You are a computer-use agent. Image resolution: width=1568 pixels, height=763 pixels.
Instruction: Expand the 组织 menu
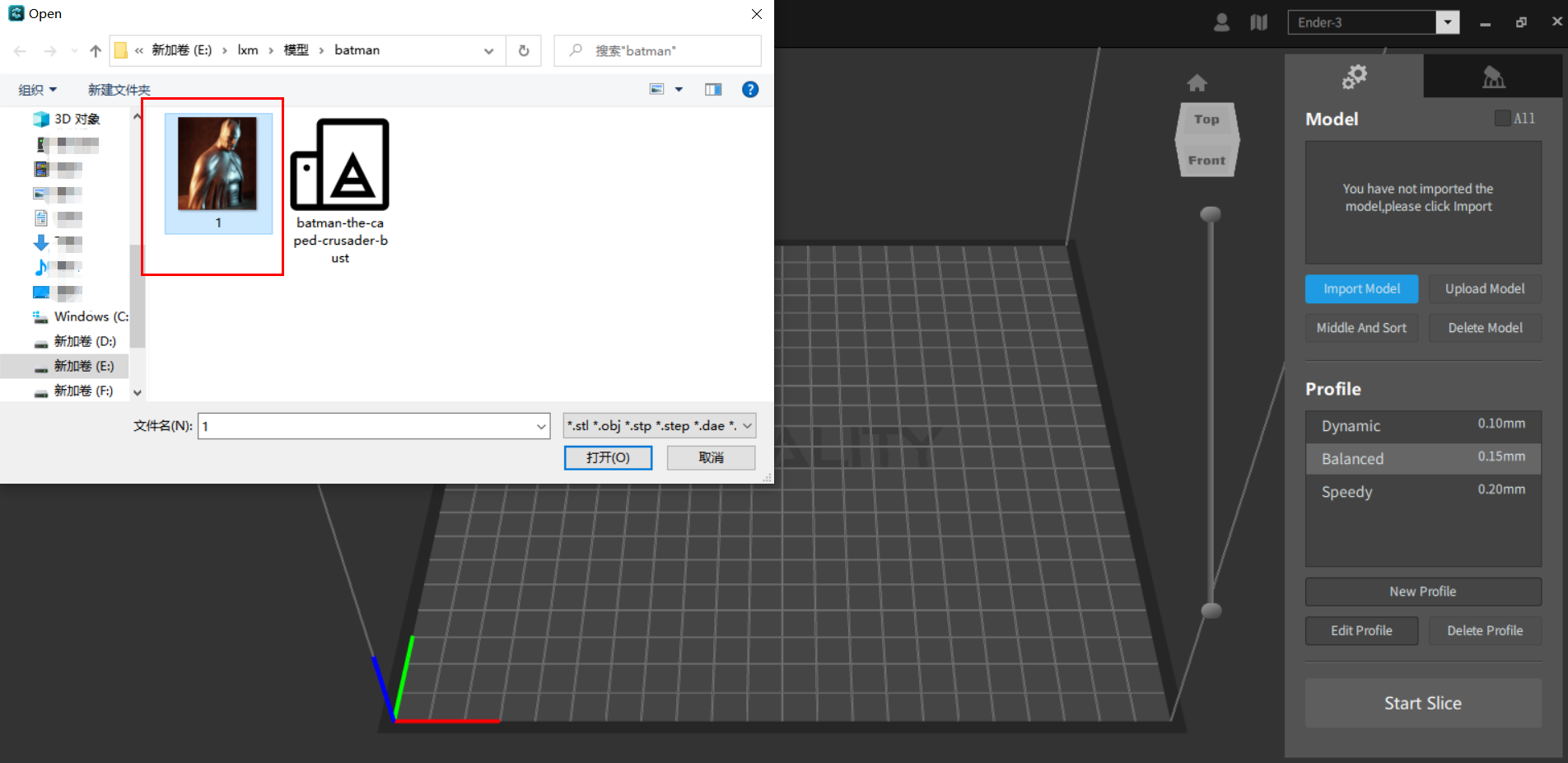[36, 89]
